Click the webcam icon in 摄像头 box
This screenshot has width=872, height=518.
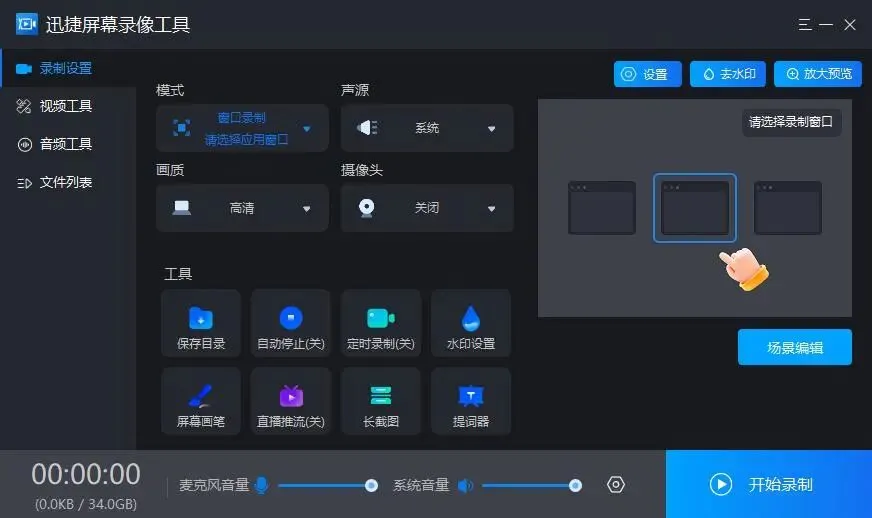[x=366, y=208]
